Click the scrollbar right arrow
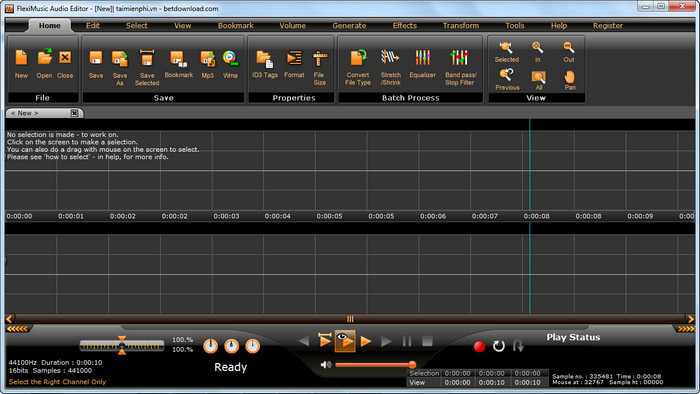700x394 pixels. (691, 319)
